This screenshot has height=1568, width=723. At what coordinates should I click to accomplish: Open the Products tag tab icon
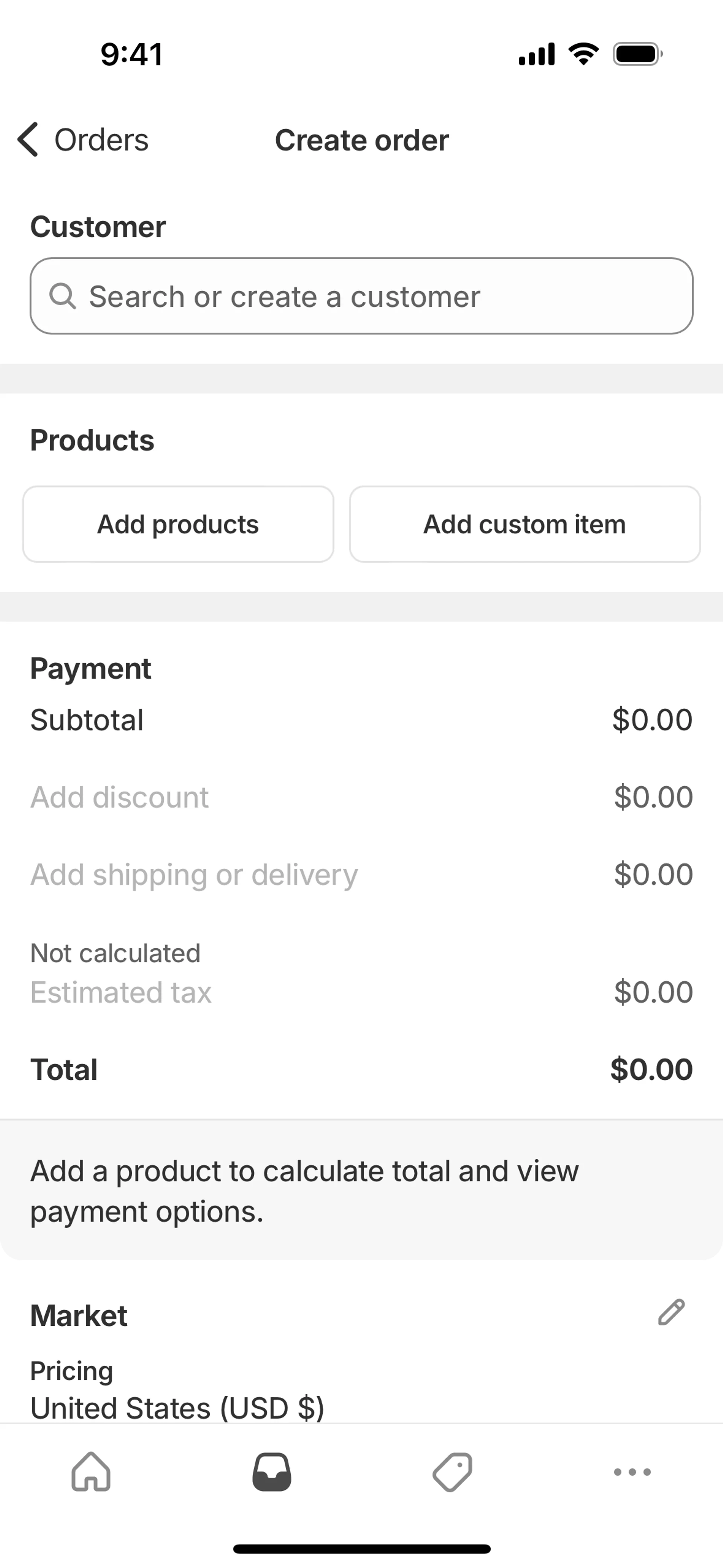pyautogui.click(x=452, y=1472)
